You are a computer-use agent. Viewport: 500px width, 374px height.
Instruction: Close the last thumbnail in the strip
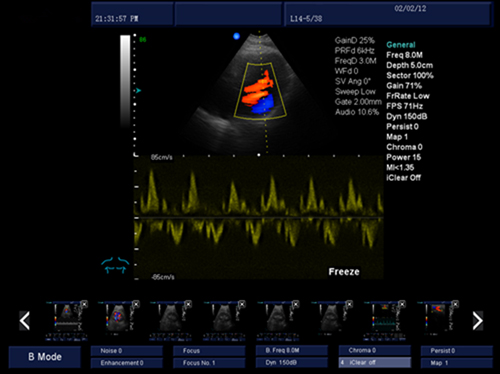point(455,304)
